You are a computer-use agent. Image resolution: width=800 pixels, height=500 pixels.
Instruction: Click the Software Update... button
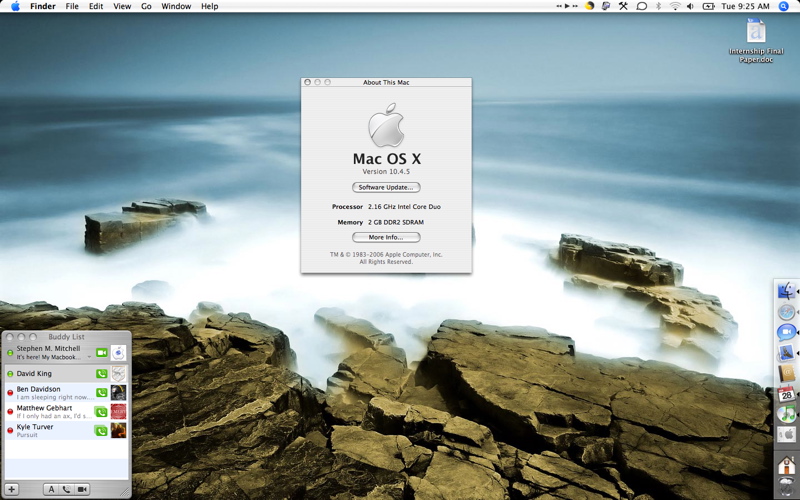386,187
